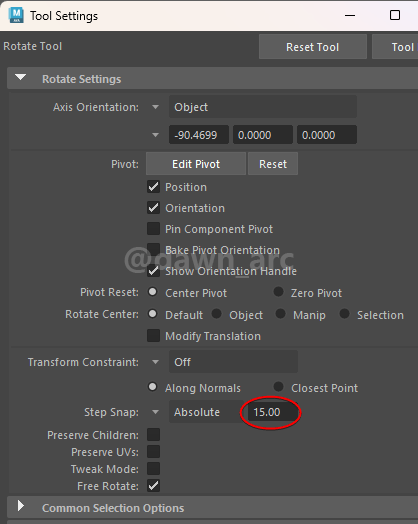
Task: Open the dropdown arrow beside rotation values
Action: point(155,135)
